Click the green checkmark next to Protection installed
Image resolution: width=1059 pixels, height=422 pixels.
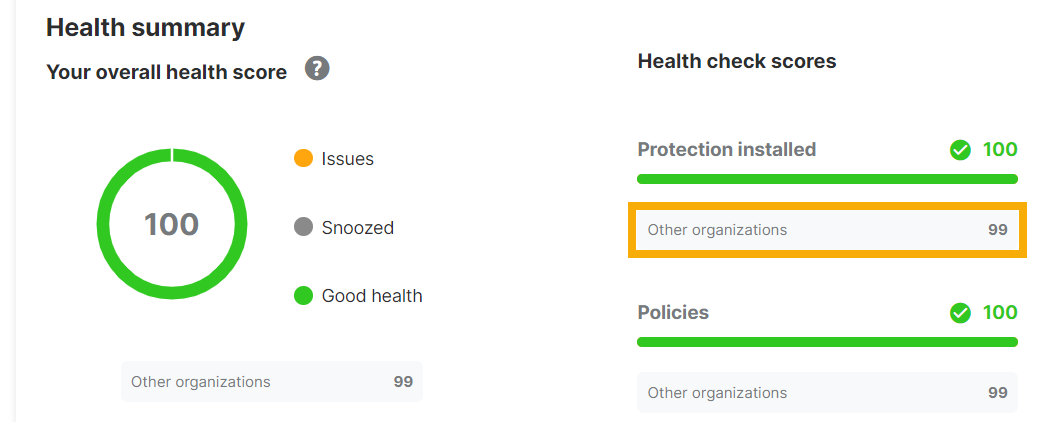(x=960, y=150)
